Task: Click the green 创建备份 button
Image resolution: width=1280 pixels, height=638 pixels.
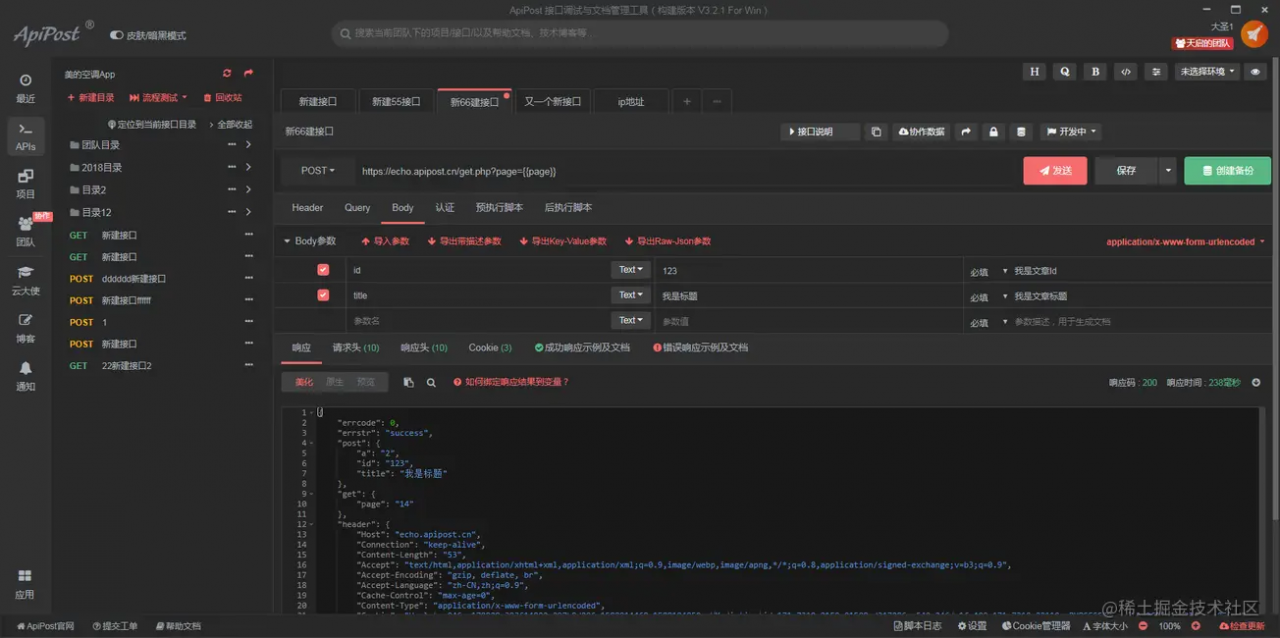Action: [1227, 171]
